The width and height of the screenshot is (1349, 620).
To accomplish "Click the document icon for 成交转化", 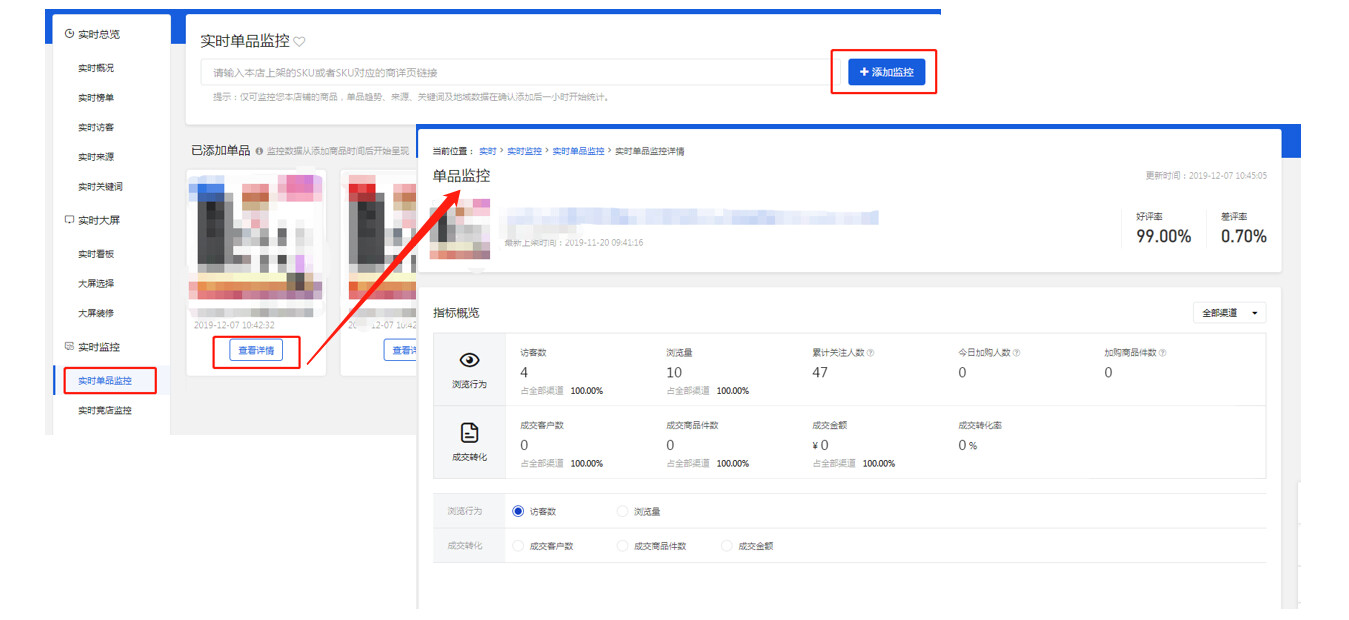I will (x=469, y=433).
